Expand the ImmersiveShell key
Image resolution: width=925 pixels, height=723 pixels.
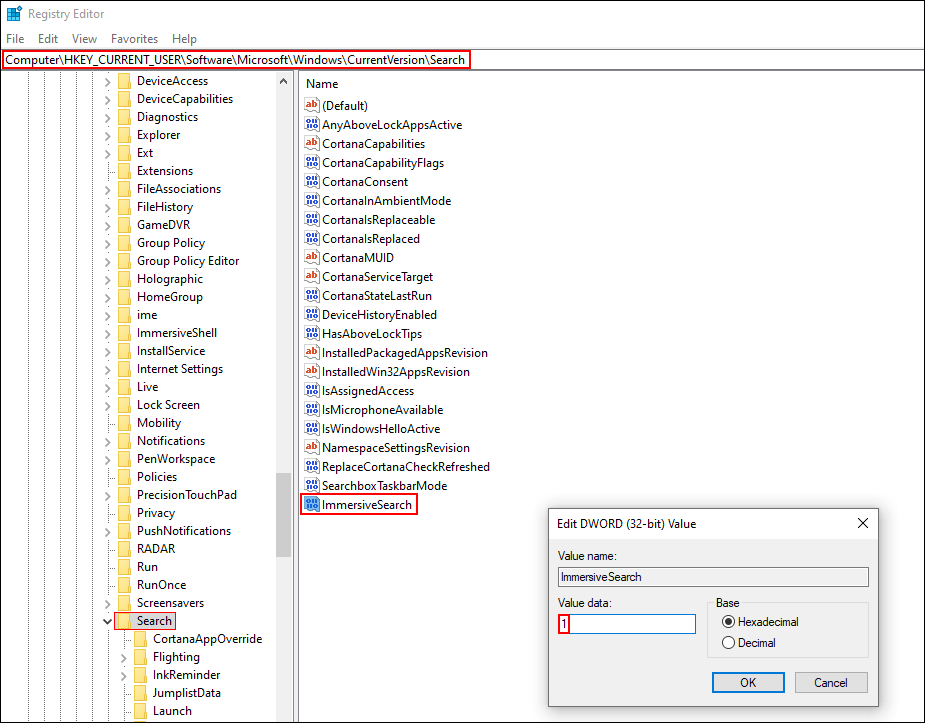click(107, 333)
